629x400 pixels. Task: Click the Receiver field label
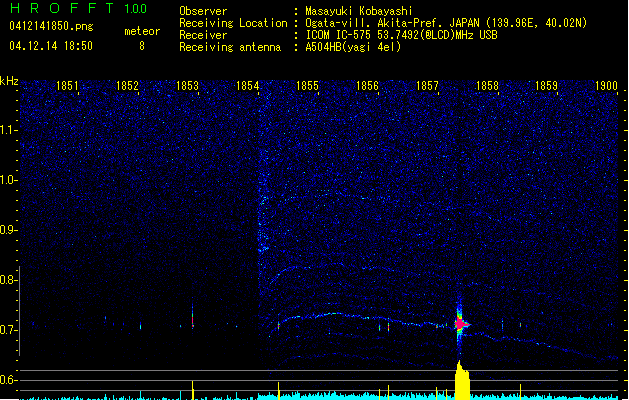click(x=203, y=35)
